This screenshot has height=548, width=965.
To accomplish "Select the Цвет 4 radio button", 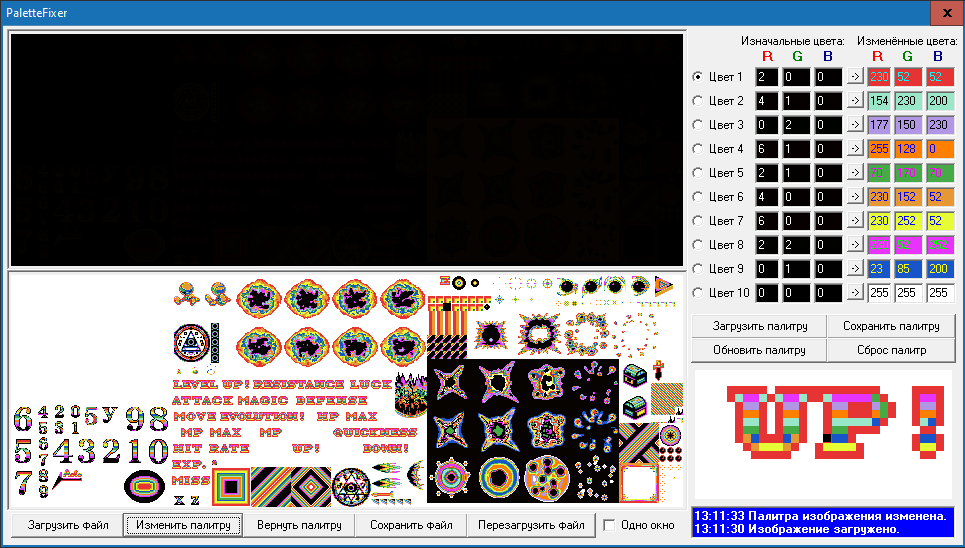I will pos(697,149).
